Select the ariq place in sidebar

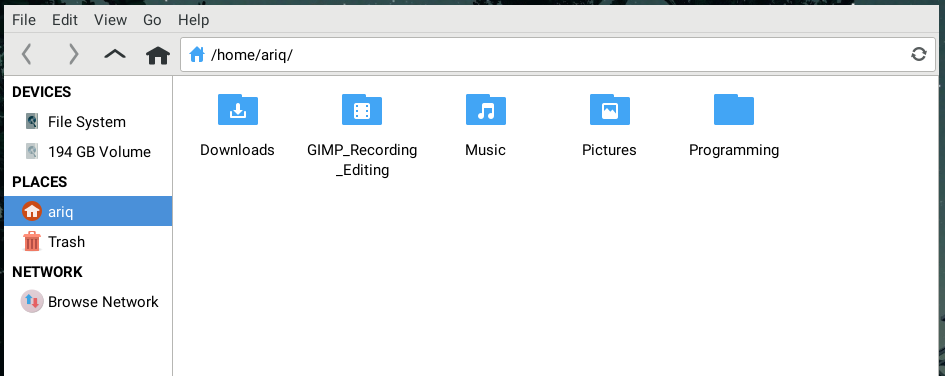click(88, 212)
